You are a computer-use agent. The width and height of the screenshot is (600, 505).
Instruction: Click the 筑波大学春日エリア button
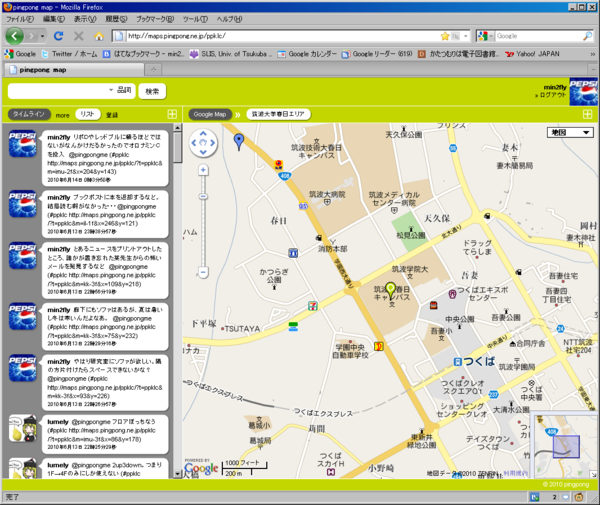(278, 114)
